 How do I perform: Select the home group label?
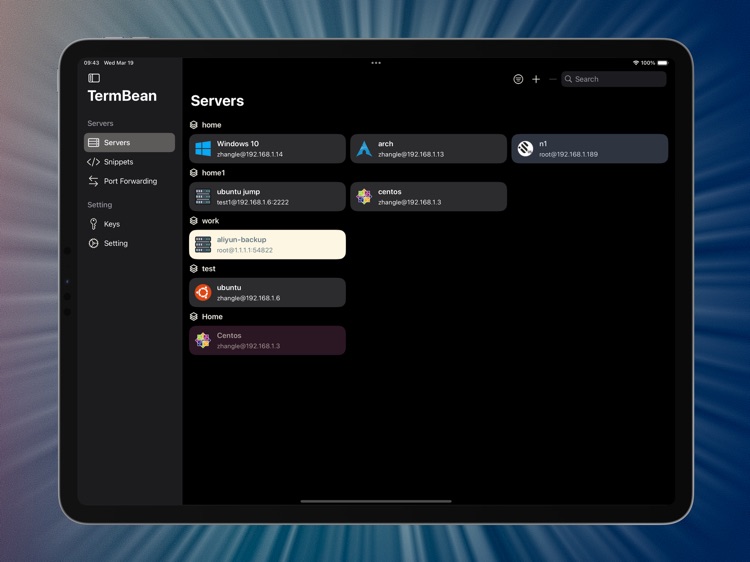[211, 125]
